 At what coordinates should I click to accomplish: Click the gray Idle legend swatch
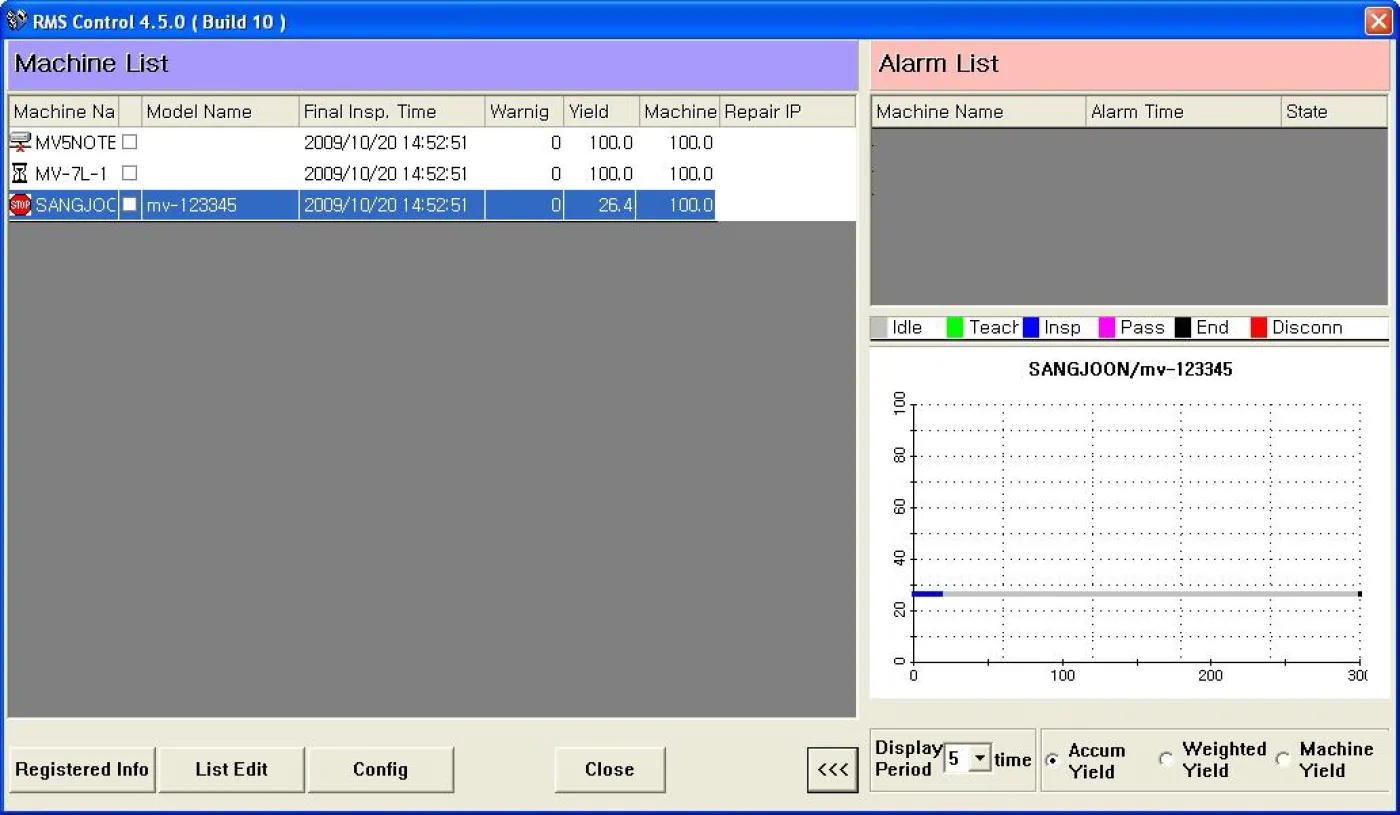pyautogui.click(x=879, y=327)
